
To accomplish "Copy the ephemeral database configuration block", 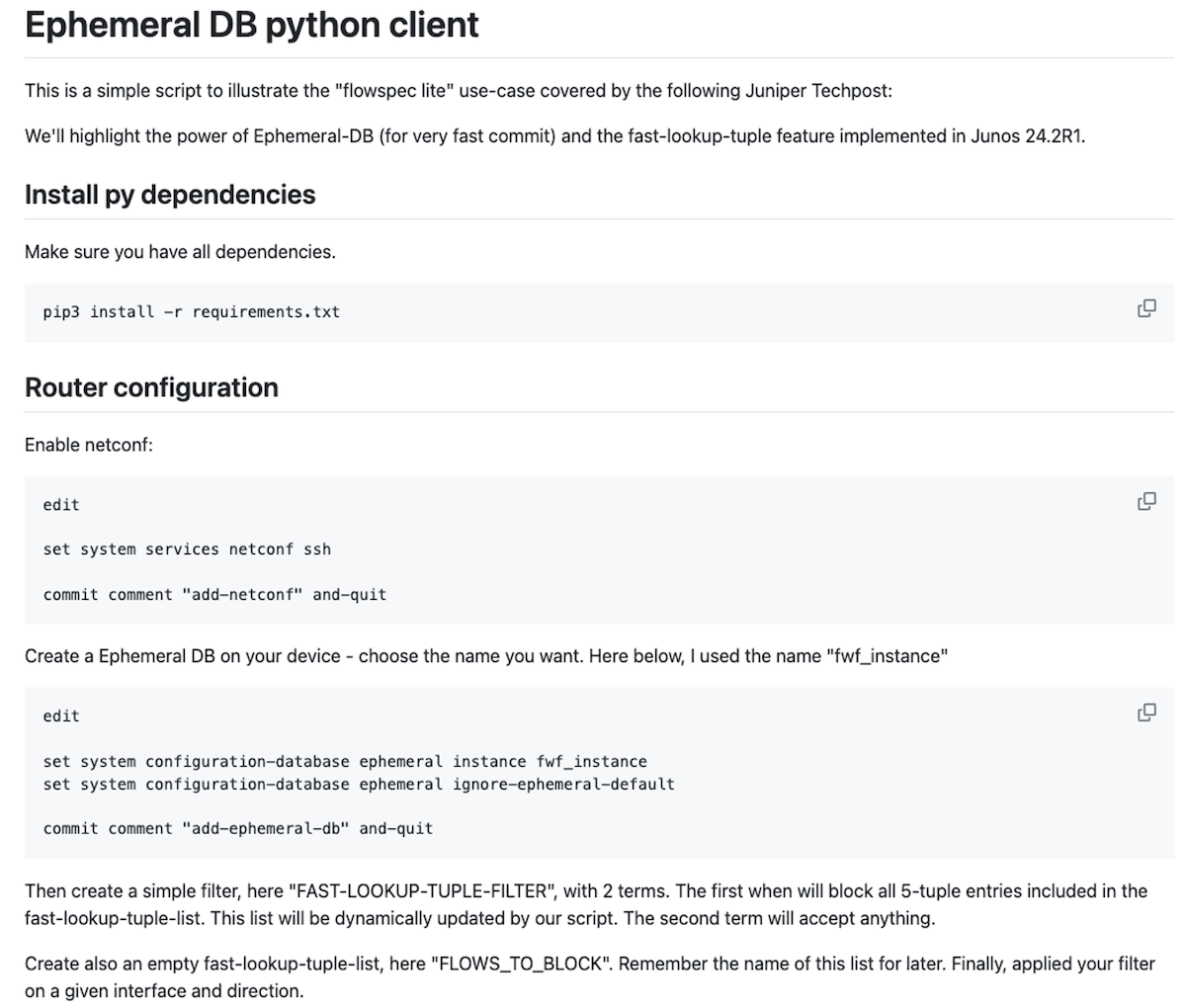I will [x=1146, y=713].
